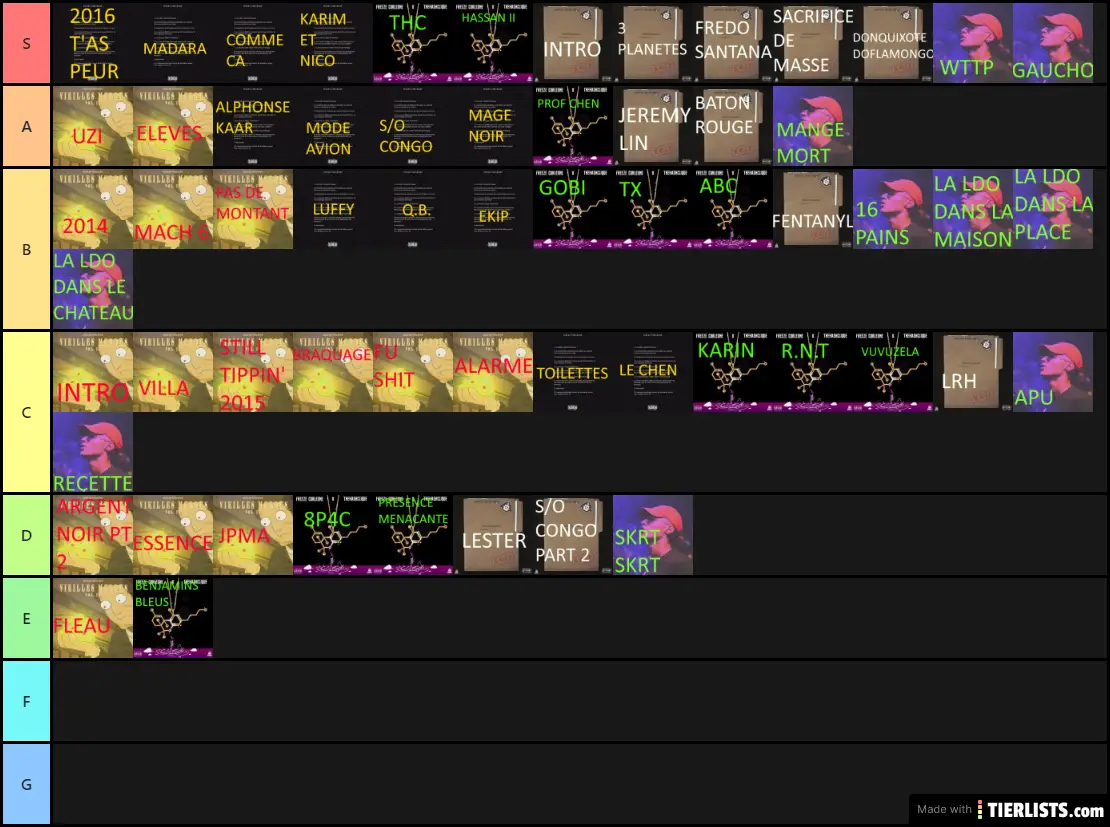Select the SKRT SKRT tile

click(653, 535)
